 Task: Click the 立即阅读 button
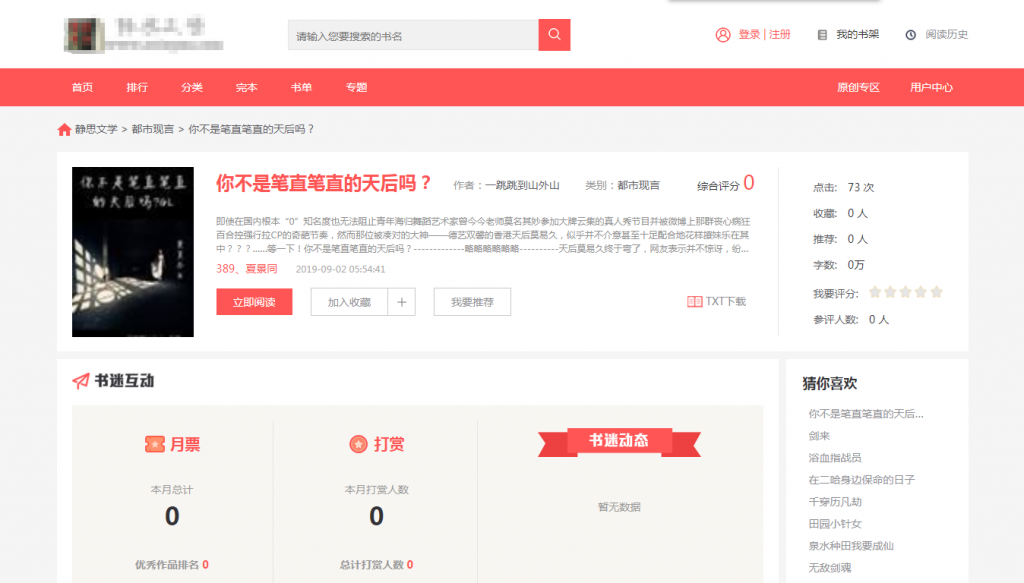pos(253,301)
